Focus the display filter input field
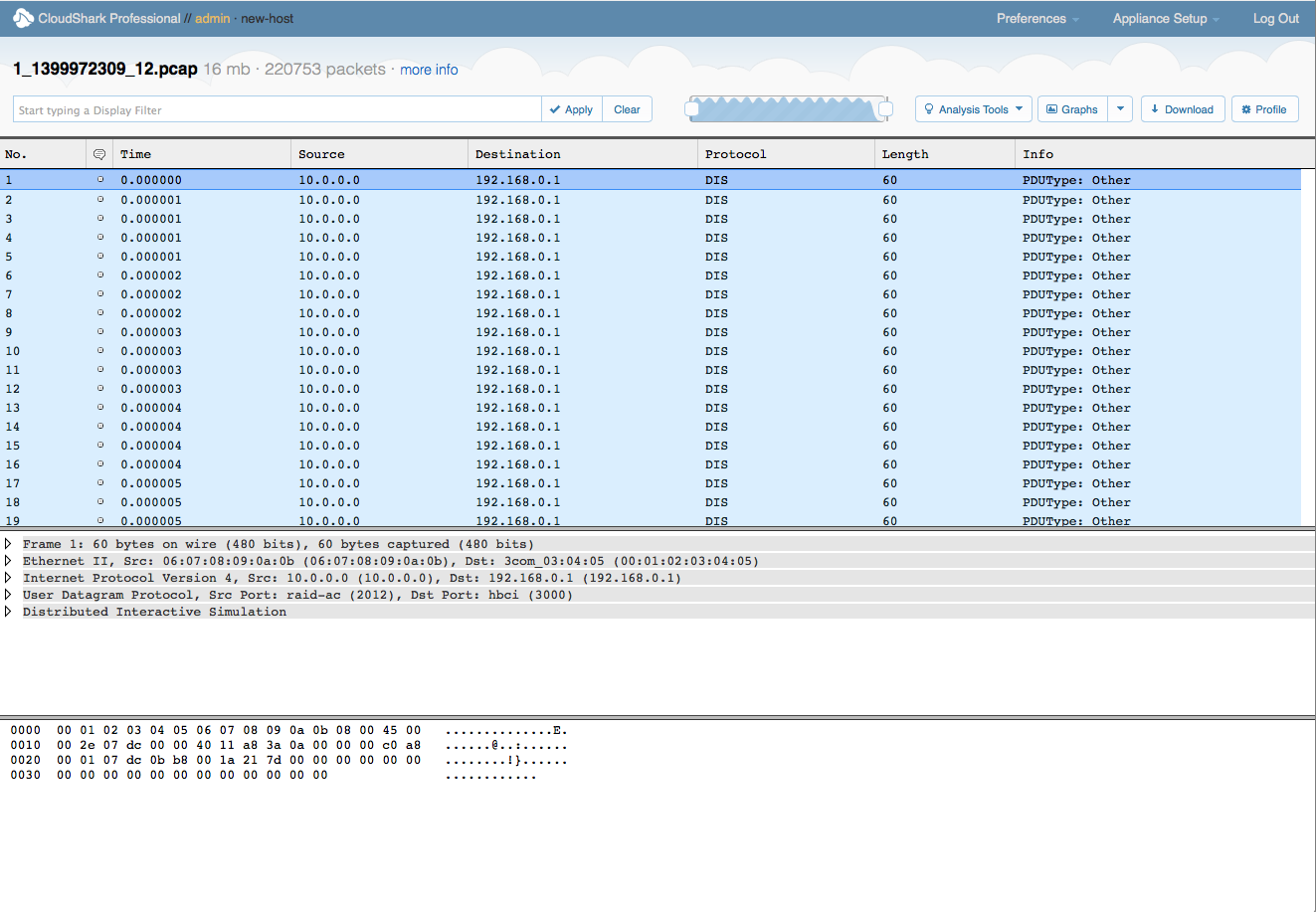 278,109
